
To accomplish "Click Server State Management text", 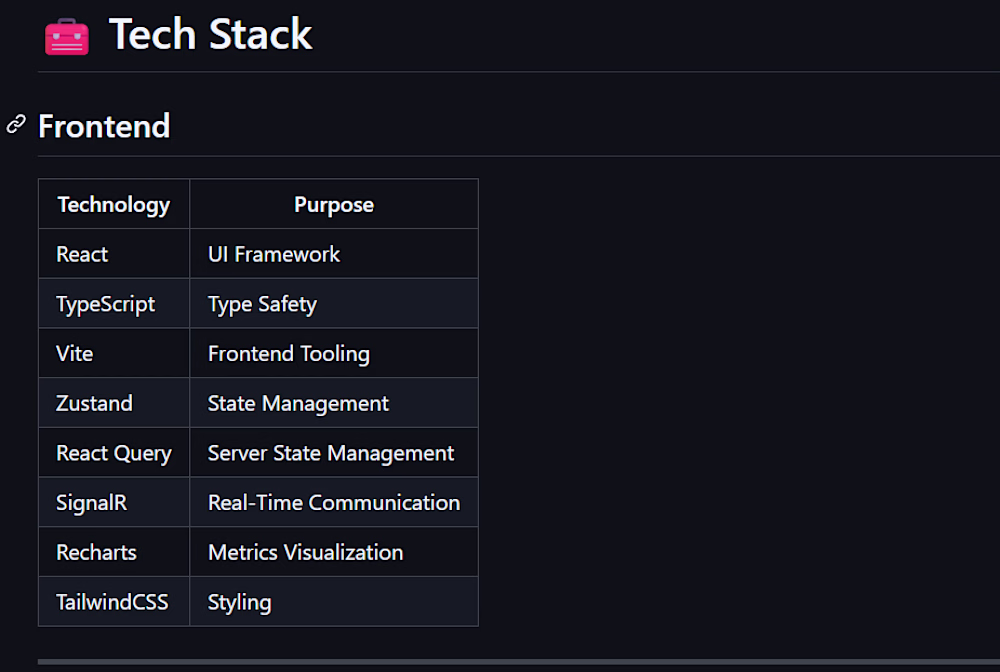I will pyautogui.click(x=331, y=453).
